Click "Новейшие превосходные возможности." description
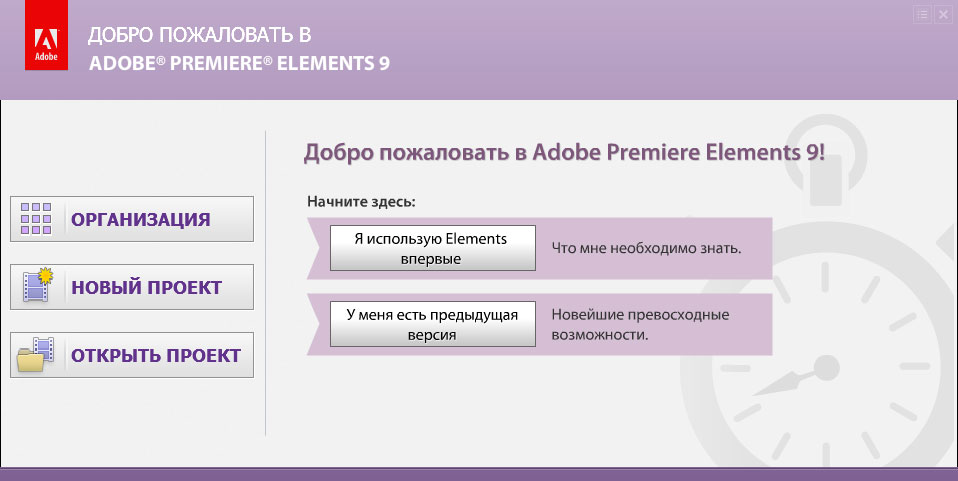The width and height of the screenshot is (958, 481). pos(640,325)
